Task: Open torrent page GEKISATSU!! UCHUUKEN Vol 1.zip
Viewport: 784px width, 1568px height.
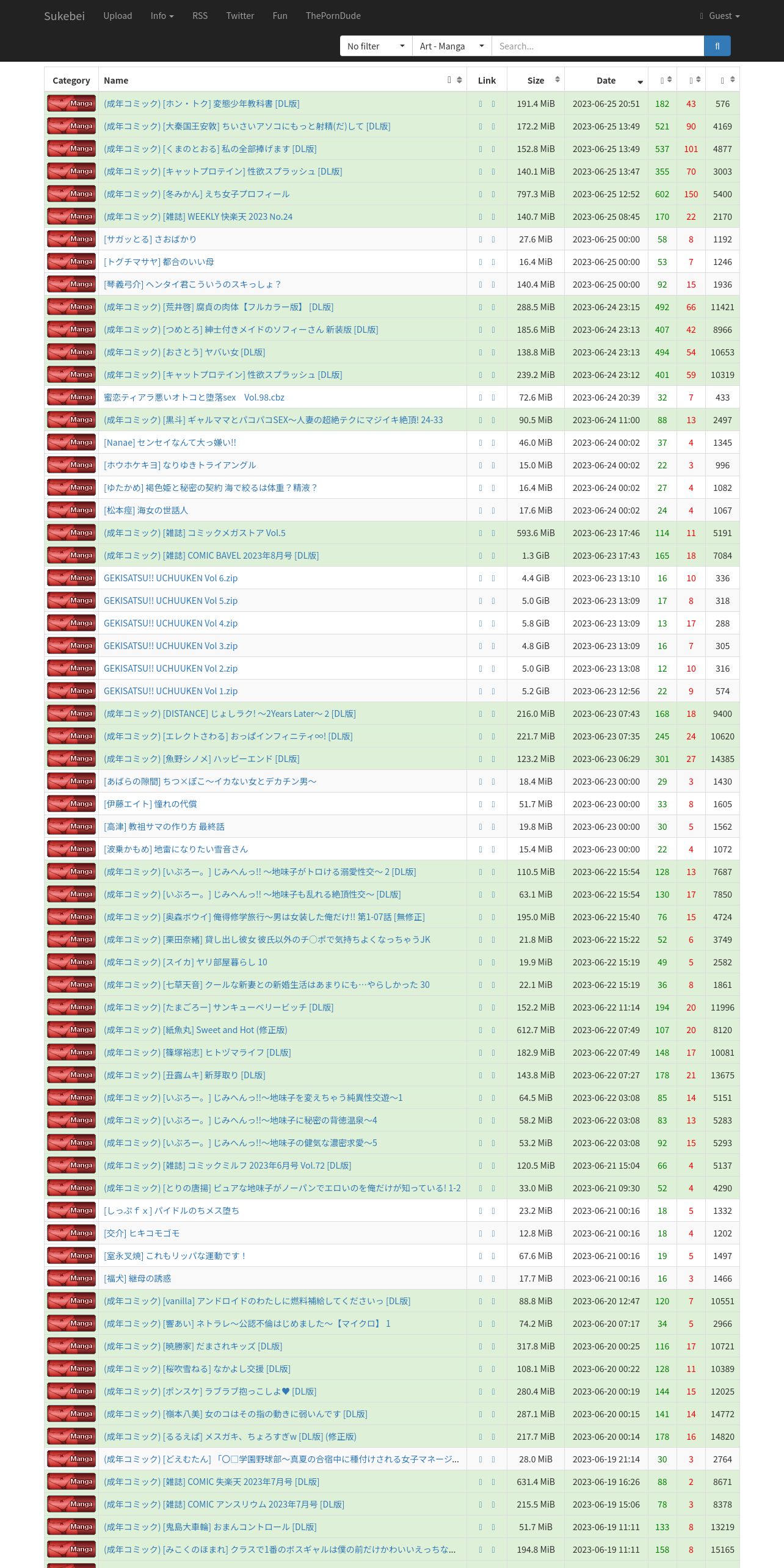Action: tap(170, 691)
